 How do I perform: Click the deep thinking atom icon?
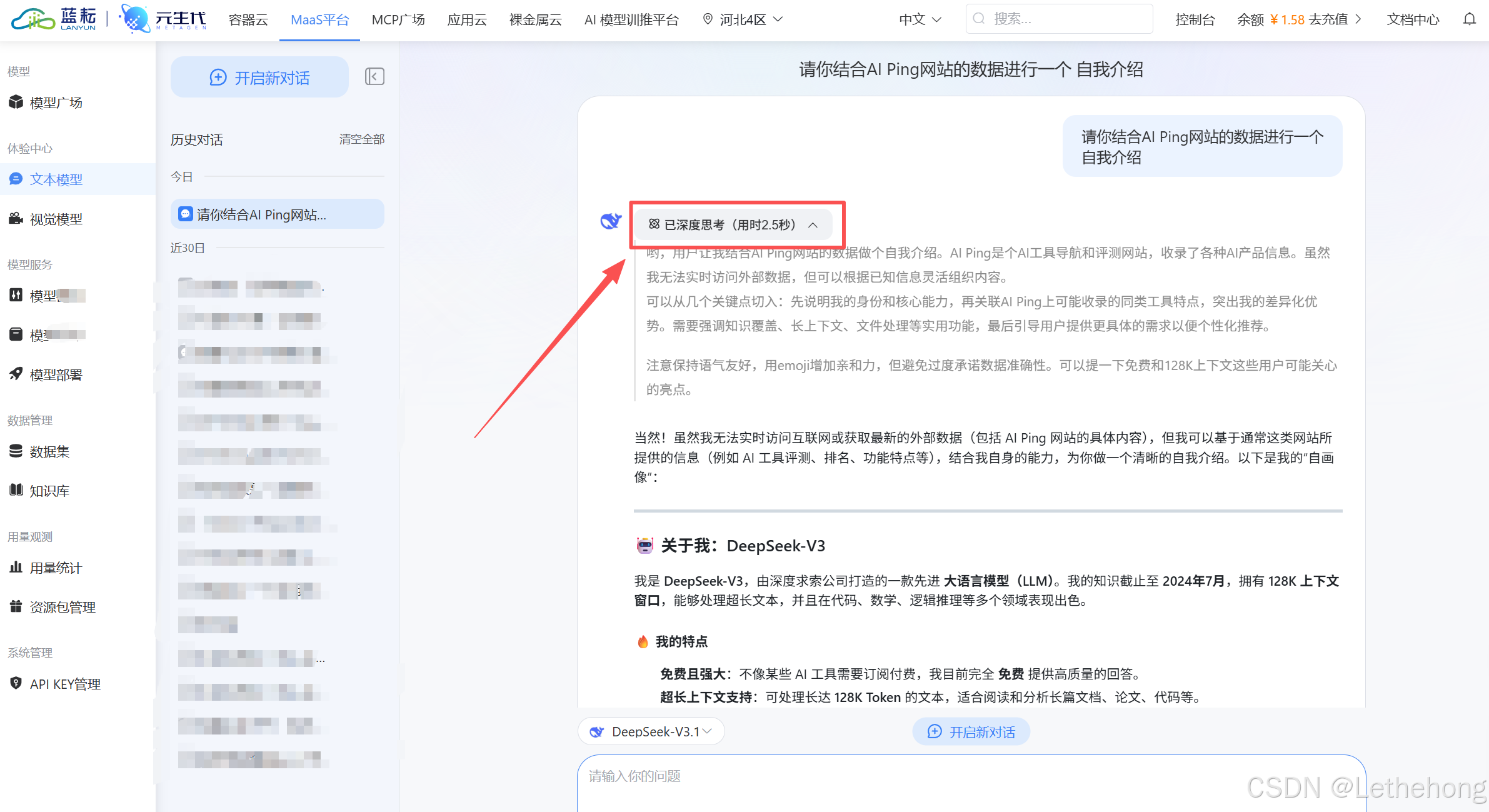tap(654, 224)
